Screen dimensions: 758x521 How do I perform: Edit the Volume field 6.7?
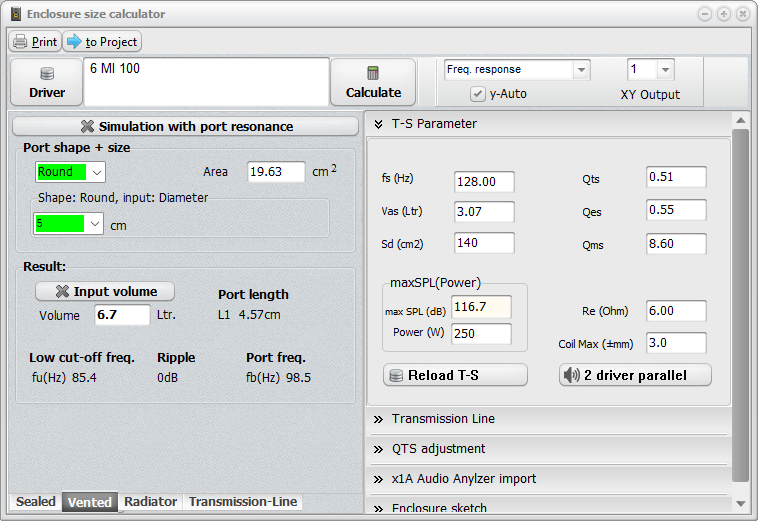pos(122,315)
